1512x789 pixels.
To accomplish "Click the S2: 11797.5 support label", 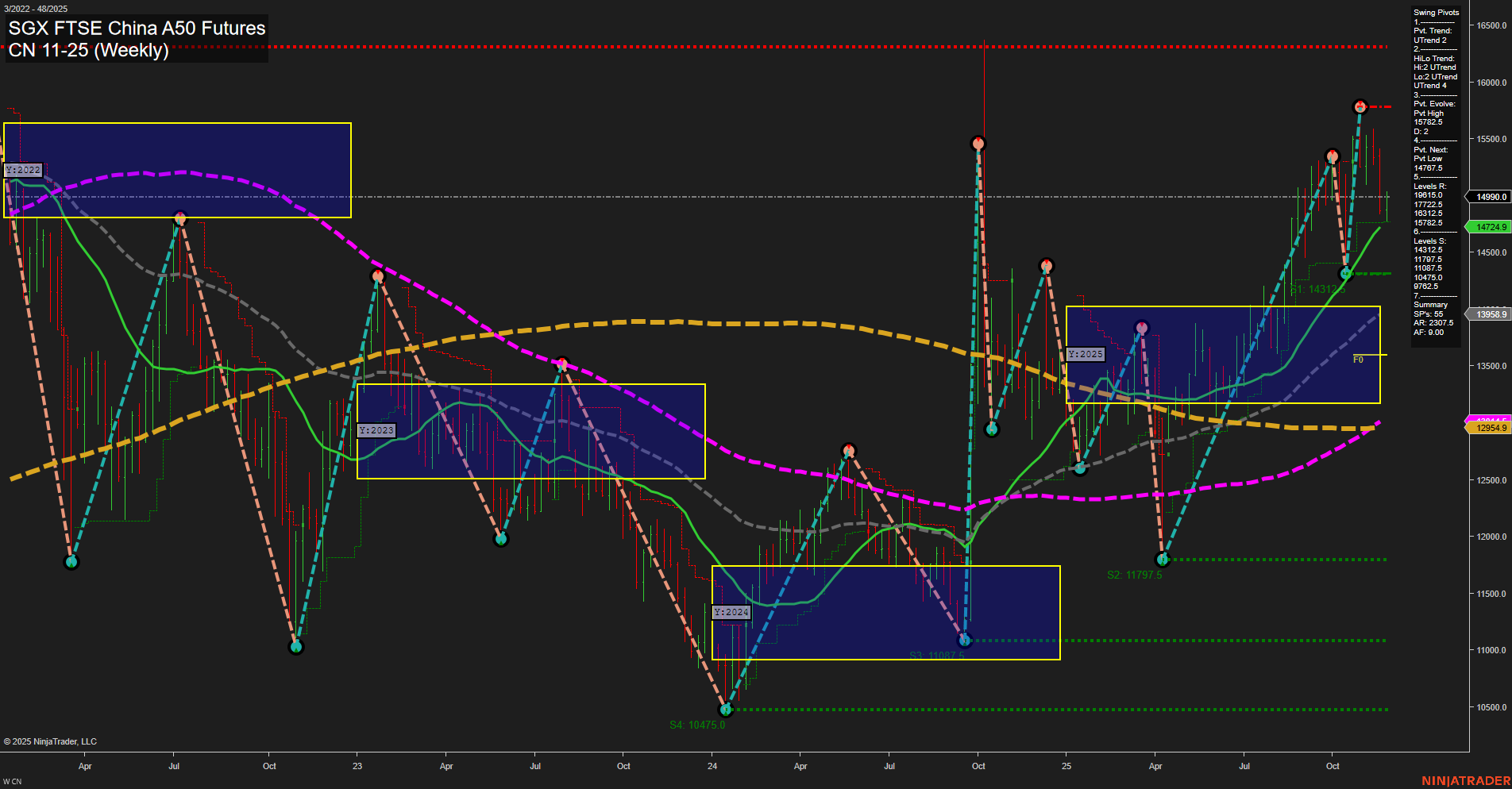I will 1135,574.
